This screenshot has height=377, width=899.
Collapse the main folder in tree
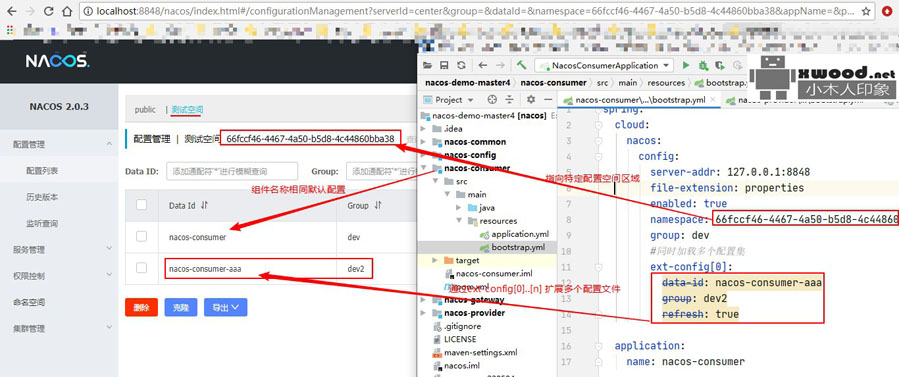[x=448, y=194]
